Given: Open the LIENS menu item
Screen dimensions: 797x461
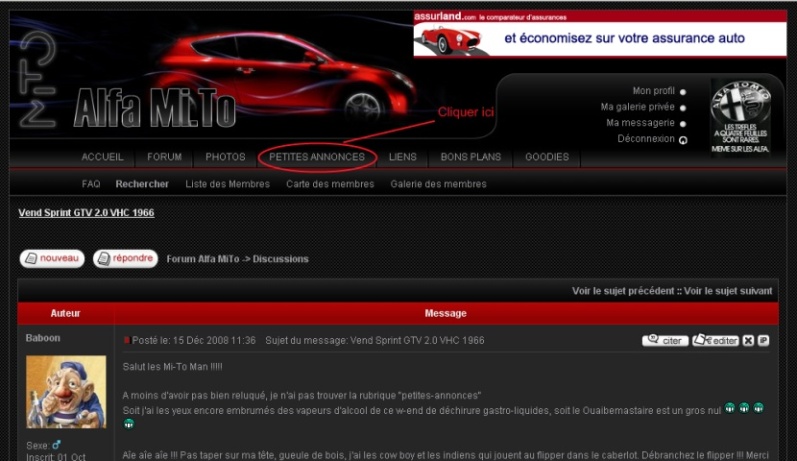Looking at the screenshot, I should (403, 157).
